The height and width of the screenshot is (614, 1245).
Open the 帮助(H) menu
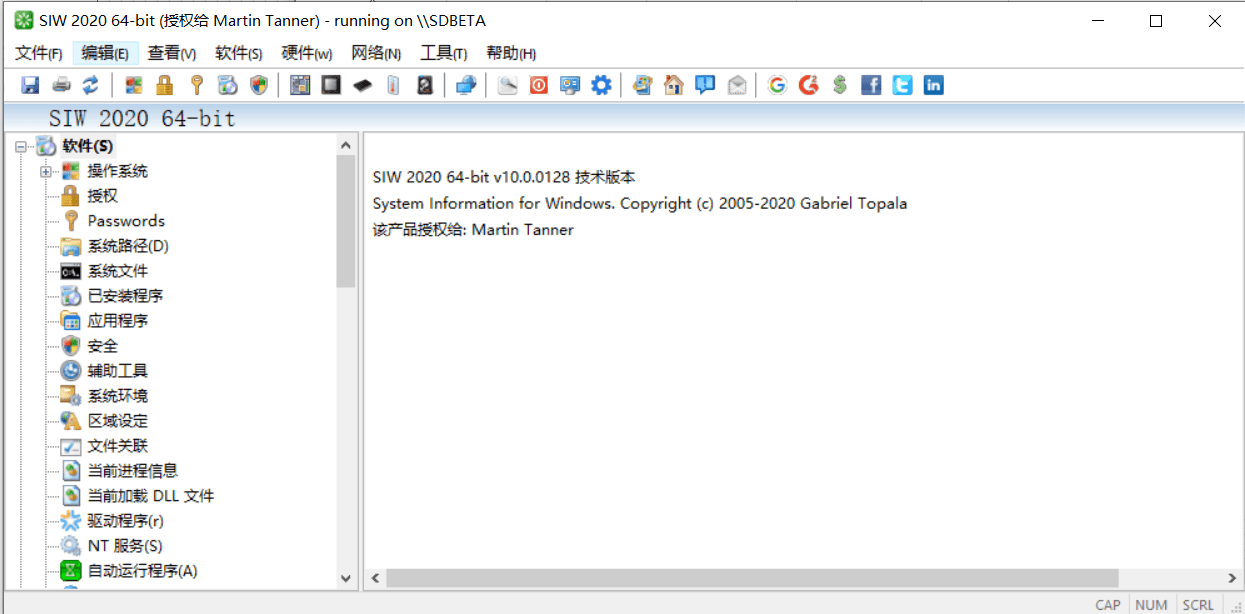510,53
